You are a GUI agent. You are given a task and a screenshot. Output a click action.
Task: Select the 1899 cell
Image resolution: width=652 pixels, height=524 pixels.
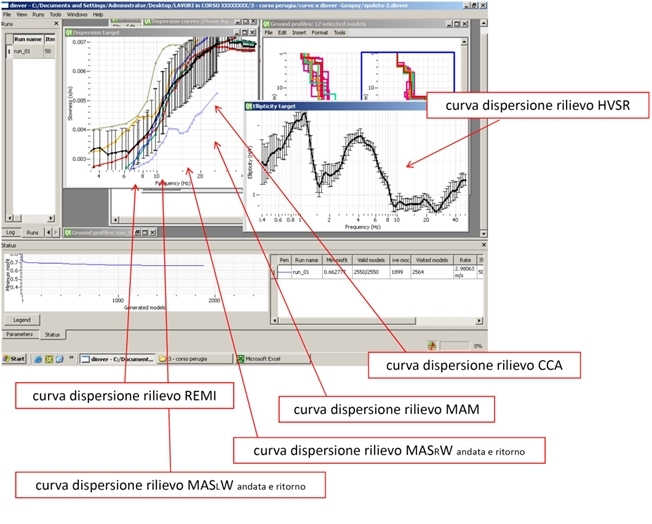[400, 272]
